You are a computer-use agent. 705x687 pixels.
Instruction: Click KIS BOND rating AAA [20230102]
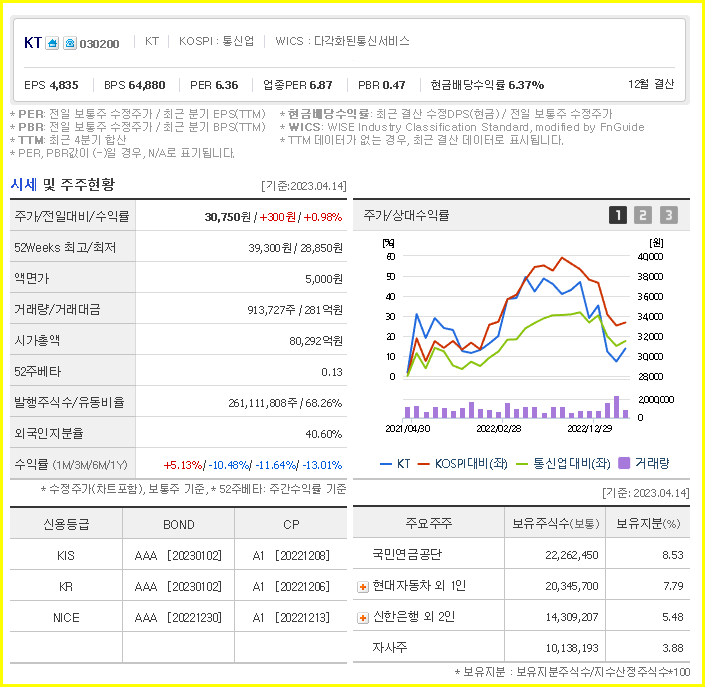(x=178, y=556)
